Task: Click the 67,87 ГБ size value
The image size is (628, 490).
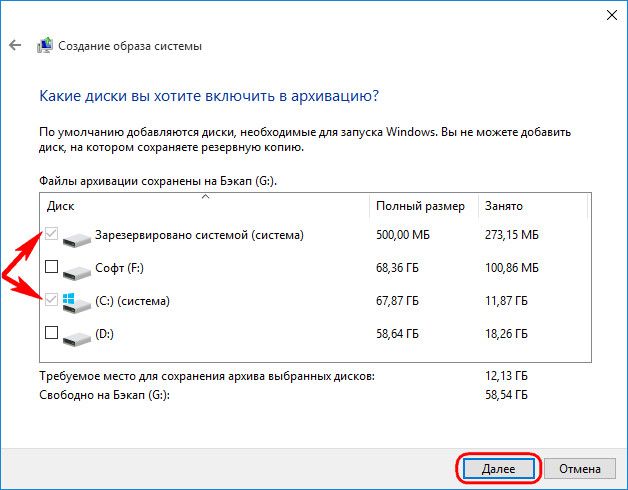Action: (397, 301)
